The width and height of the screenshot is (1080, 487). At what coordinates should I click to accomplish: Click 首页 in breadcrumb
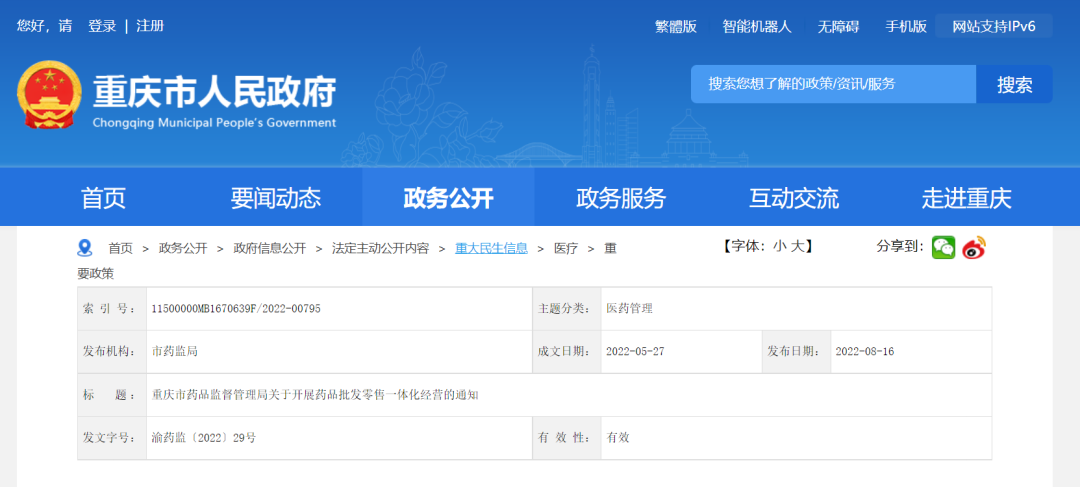click(x=120, y=249)
